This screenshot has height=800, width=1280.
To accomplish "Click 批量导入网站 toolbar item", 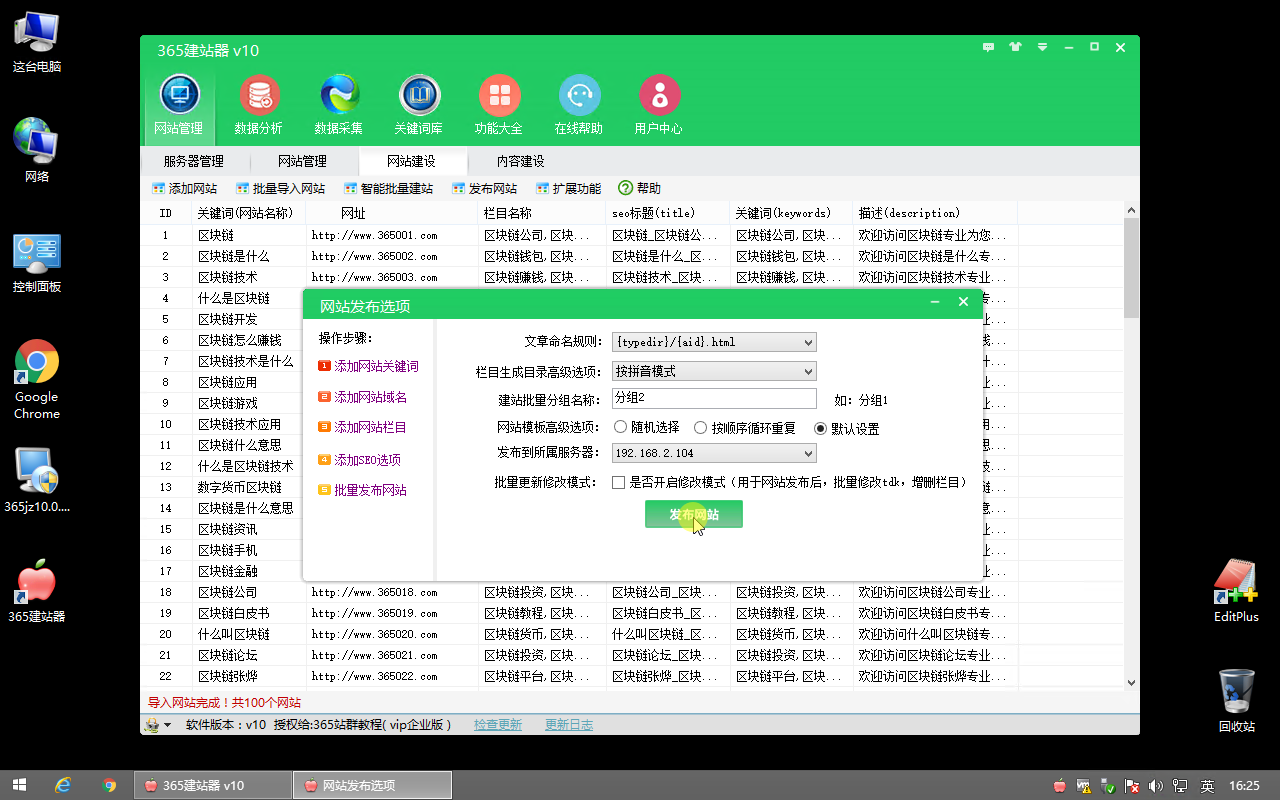I will [280, 188].
